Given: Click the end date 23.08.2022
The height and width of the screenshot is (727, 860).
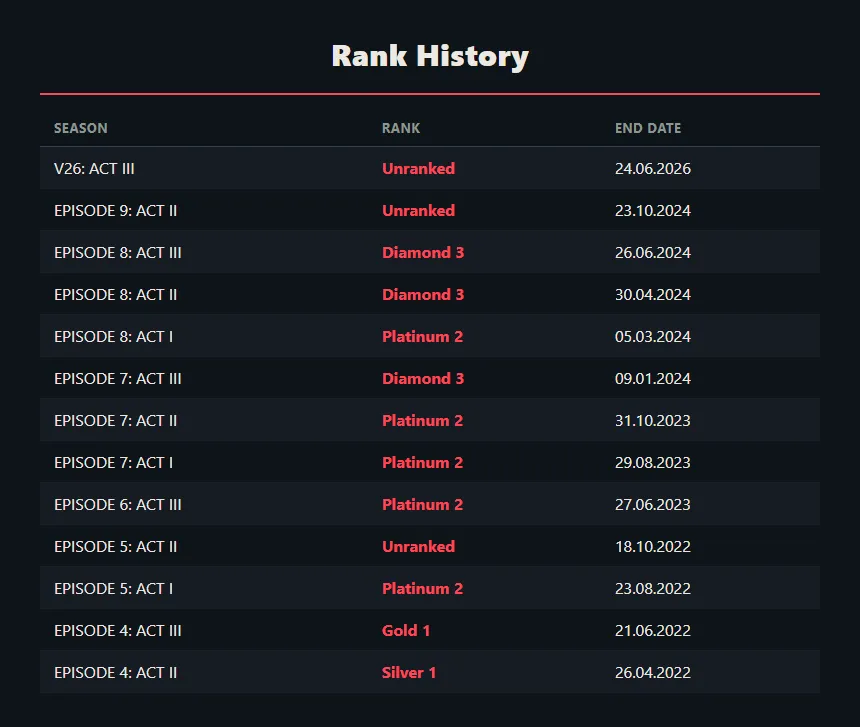Looking at the screenshot, I should (653, 589).
